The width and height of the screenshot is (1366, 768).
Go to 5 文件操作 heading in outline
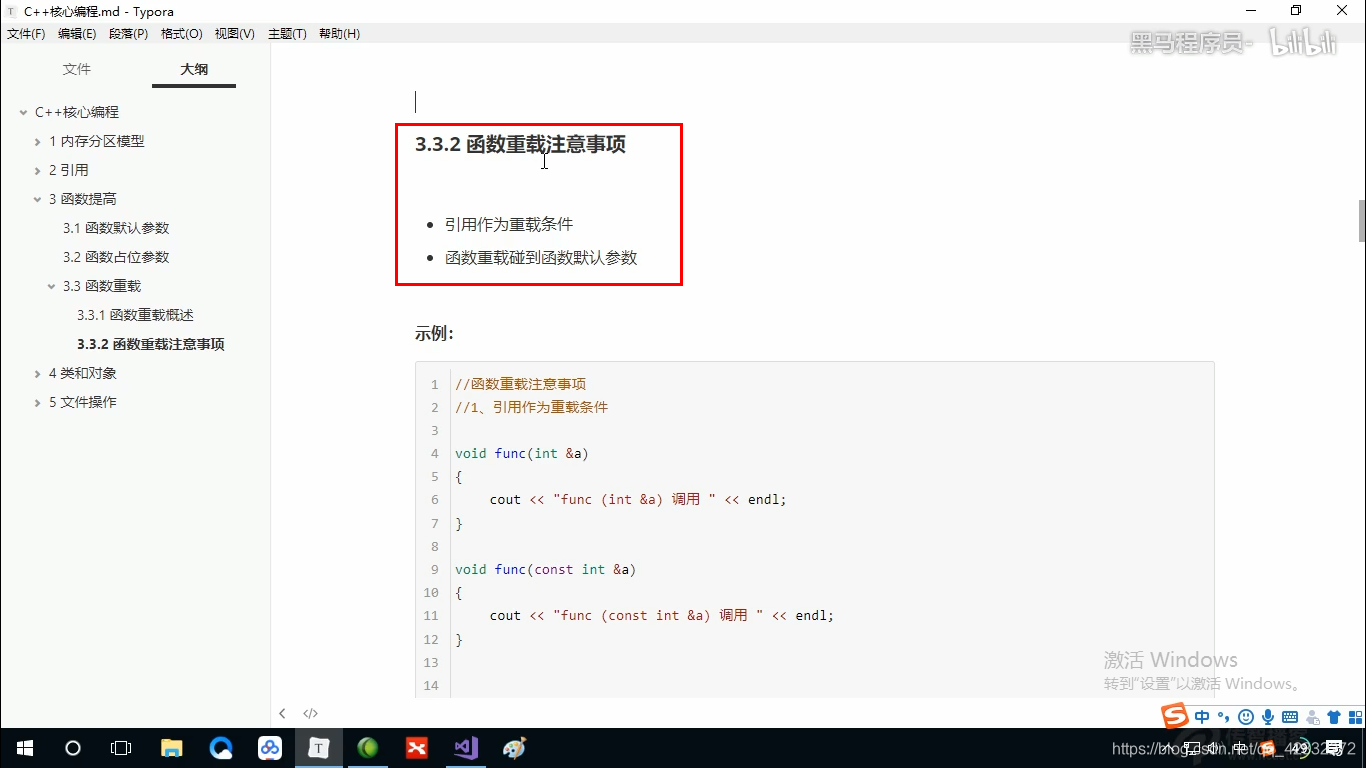coord(83,402)
